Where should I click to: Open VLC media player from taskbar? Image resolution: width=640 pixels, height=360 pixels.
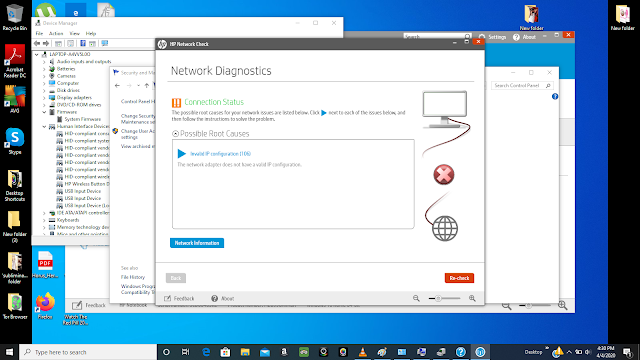pos(362,352)
